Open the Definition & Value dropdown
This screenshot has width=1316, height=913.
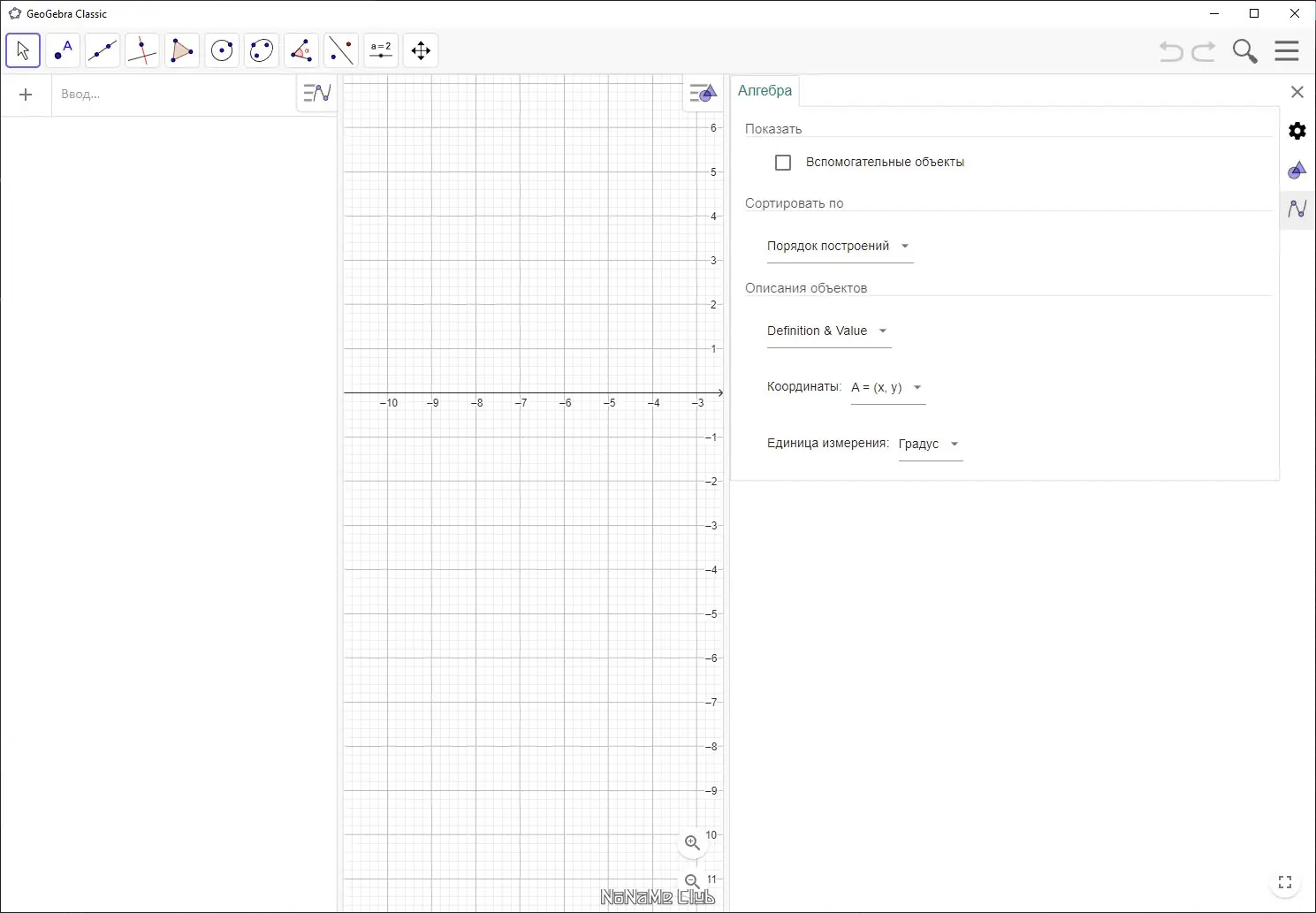click(828, 331)
